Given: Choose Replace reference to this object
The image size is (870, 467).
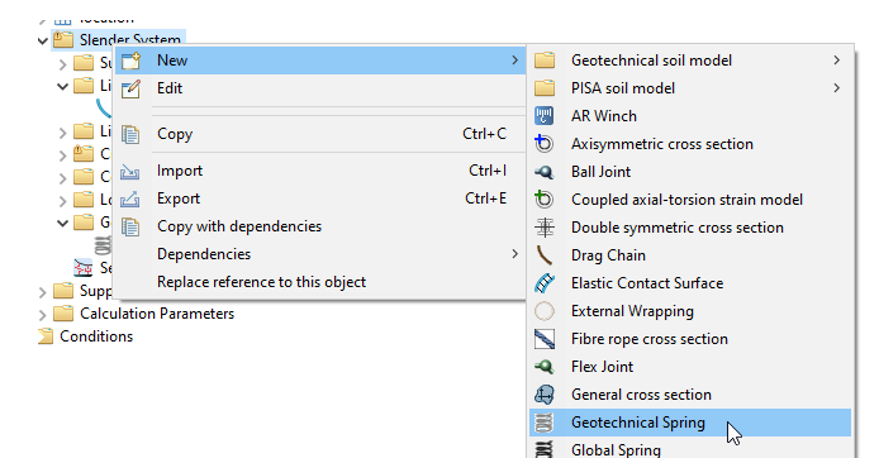Looking at the screenshot, I should [261, 282].
